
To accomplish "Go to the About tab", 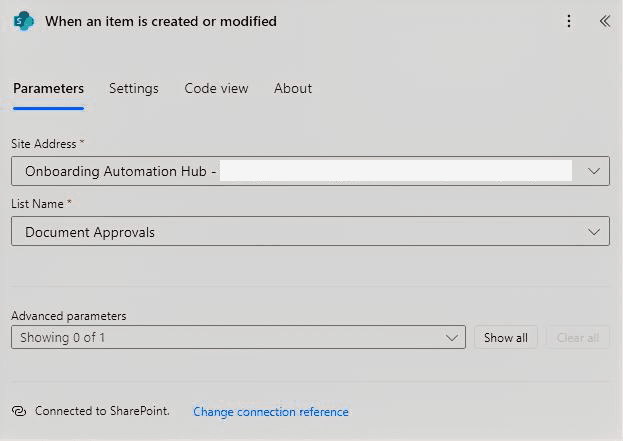I will coord(293,88).
